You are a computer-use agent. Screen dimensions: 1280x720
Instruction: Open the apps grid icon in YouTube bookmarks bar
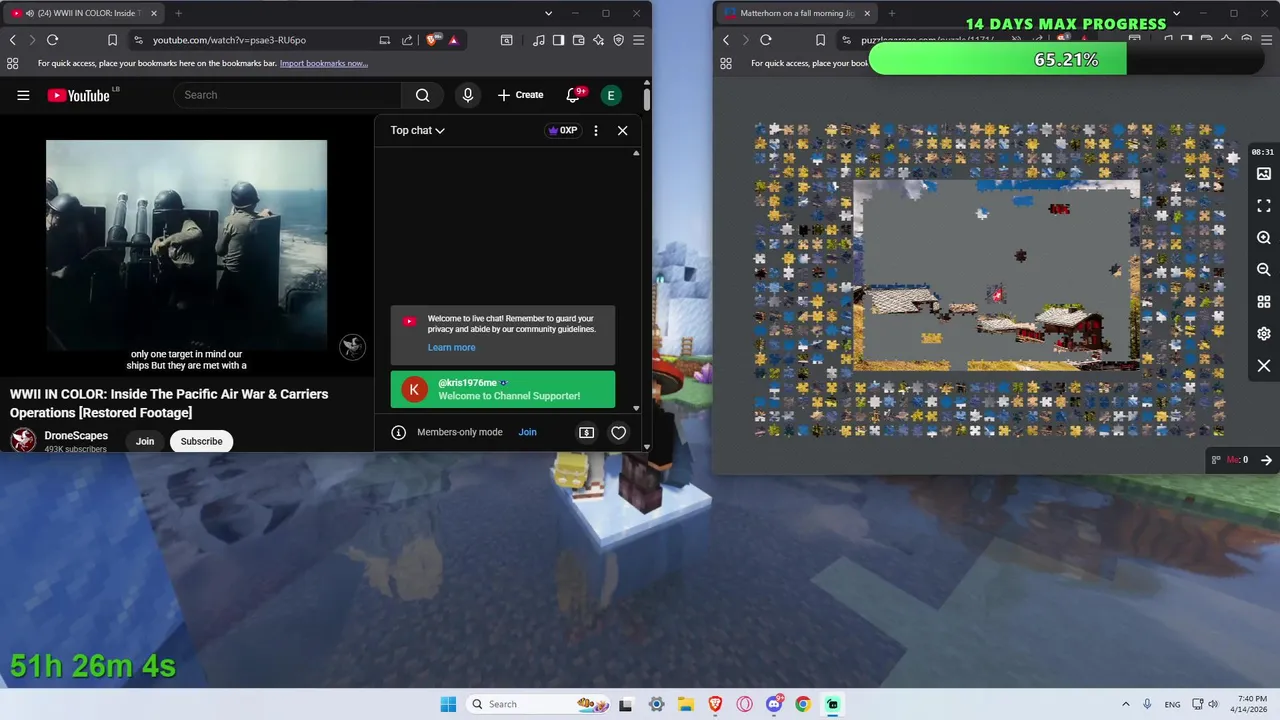pos(12,63)
